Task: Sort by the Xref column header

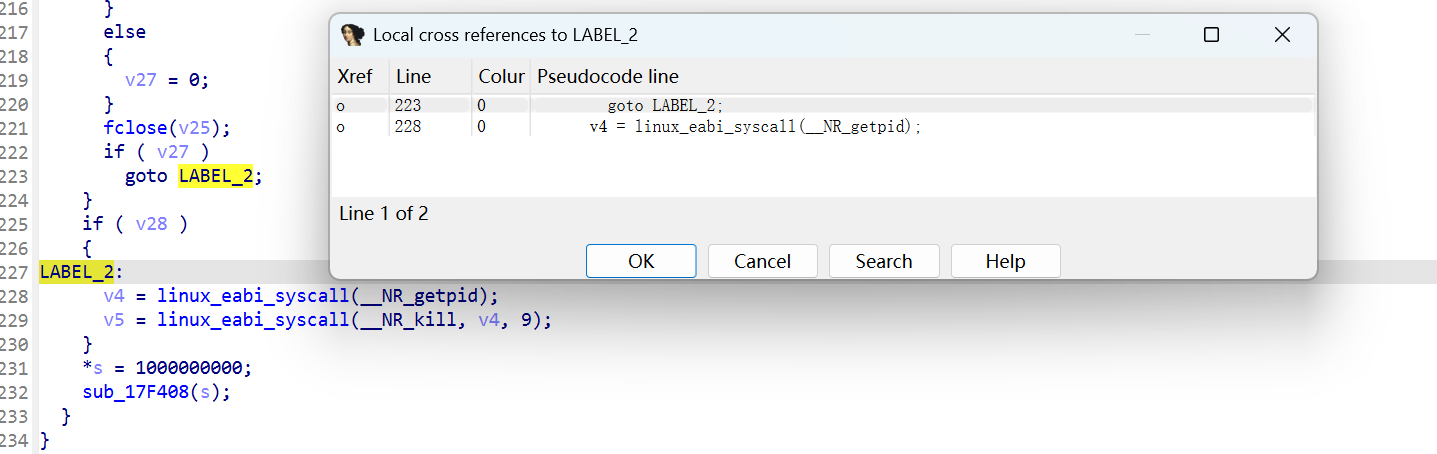Action: 355,76
